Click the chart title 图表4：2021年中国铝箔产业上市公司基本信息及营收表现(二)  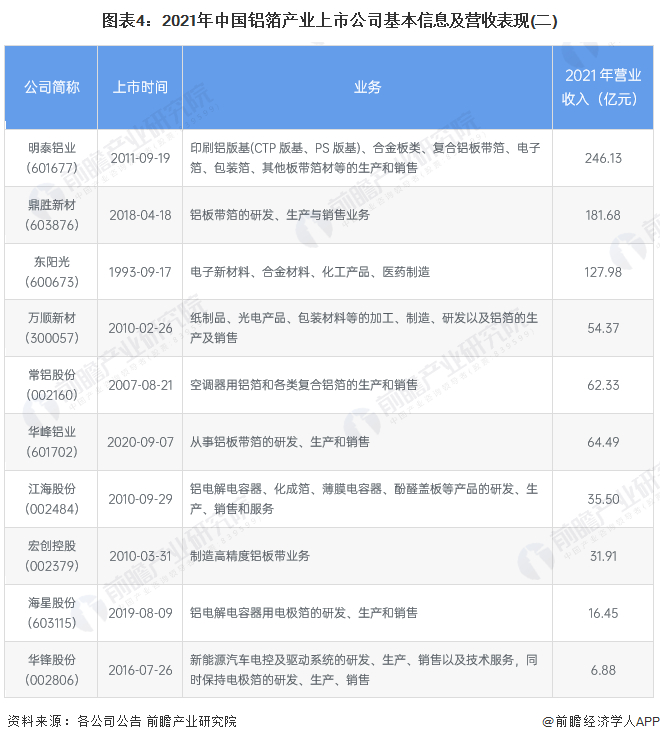tap(330, 21)
